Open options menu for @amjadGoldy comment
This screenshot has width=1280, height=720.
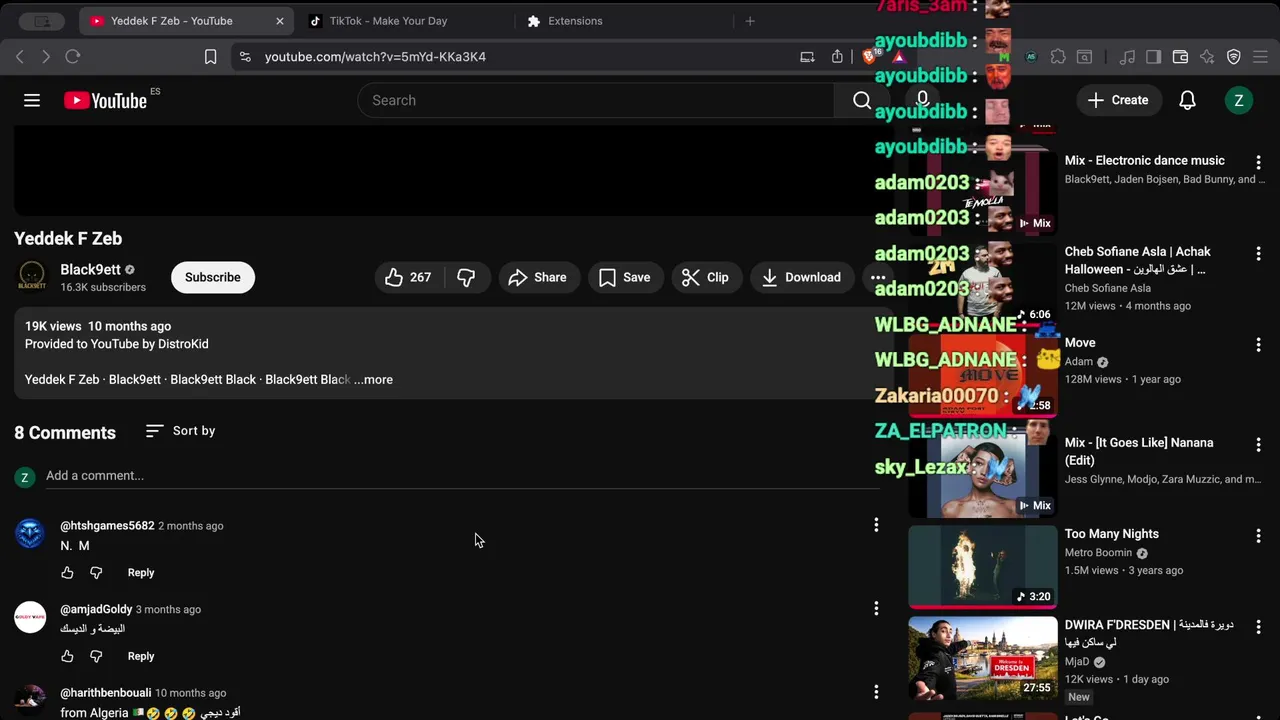(x=876, y=608)
